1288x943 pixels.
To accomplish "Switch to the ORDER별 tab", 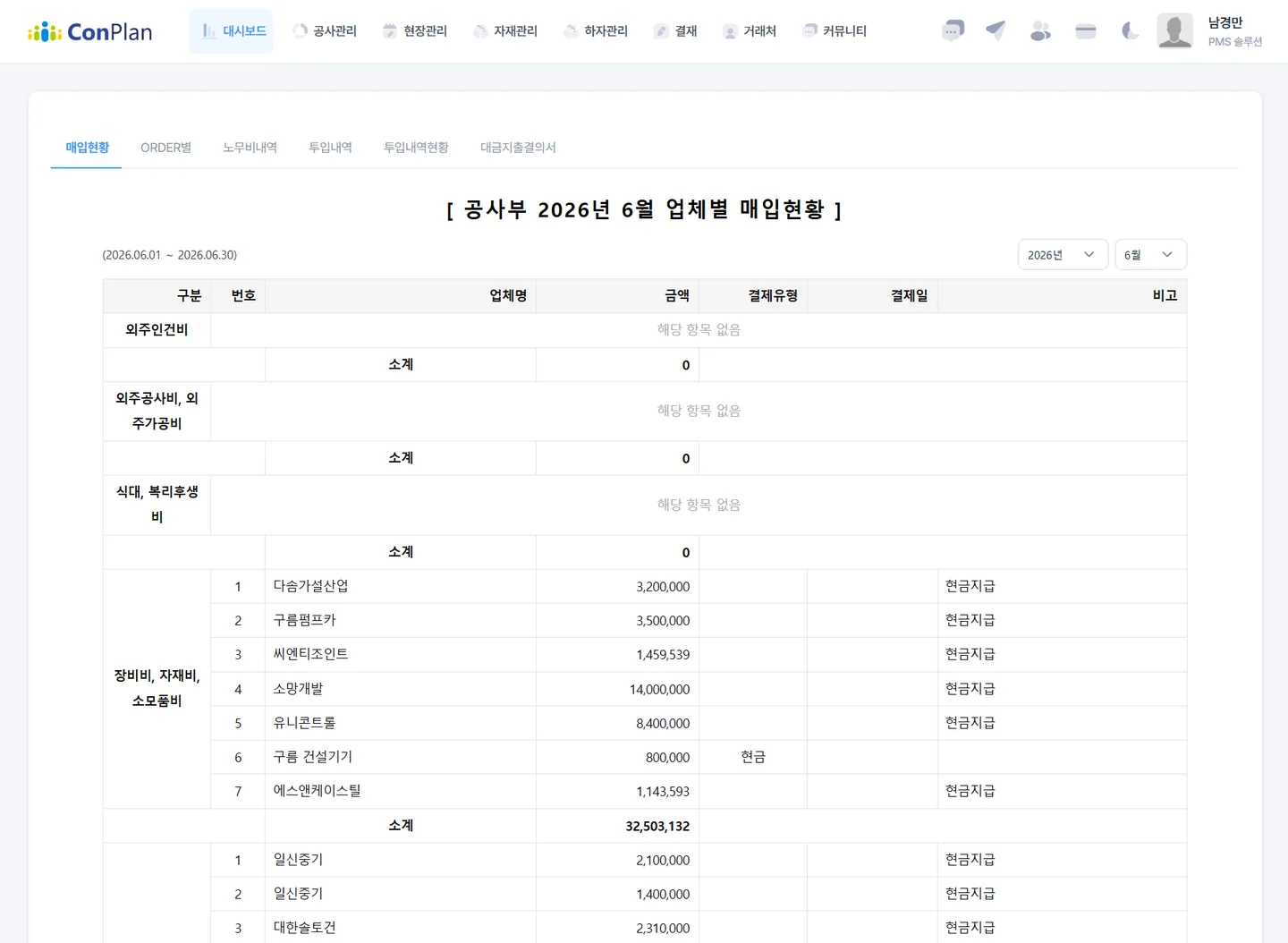I will 166,148.
